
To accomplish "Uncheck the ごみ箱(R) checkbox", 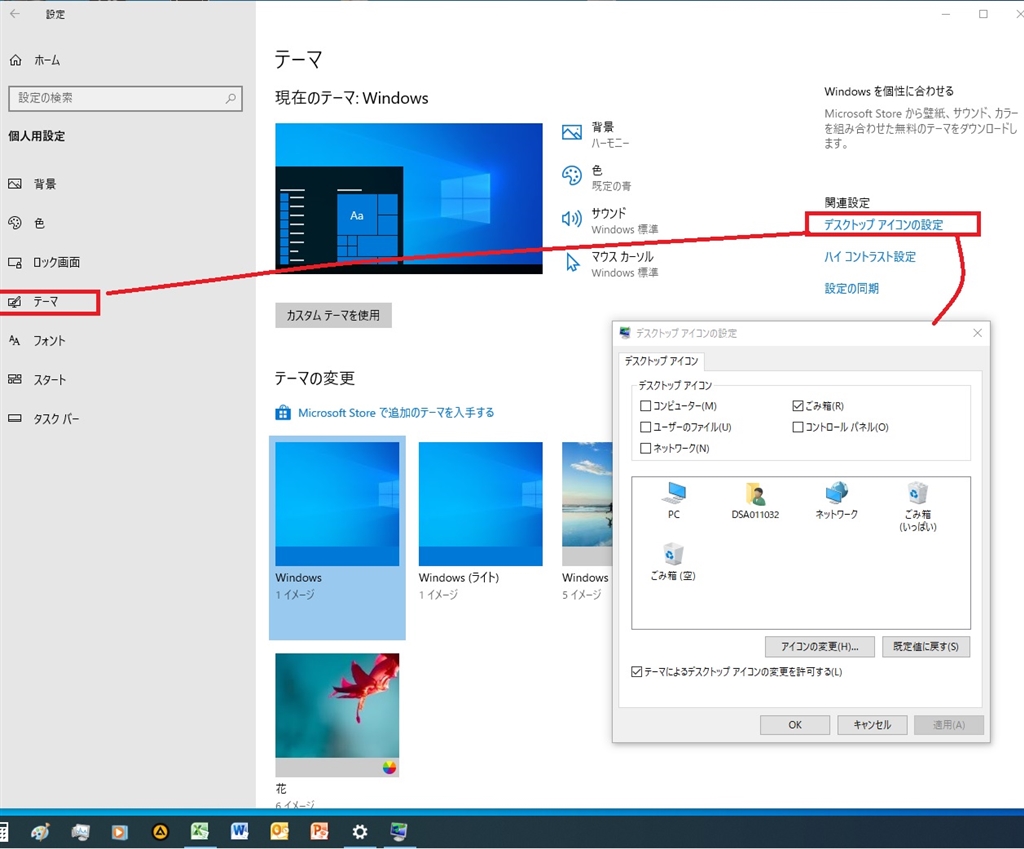I will [797, 406].
